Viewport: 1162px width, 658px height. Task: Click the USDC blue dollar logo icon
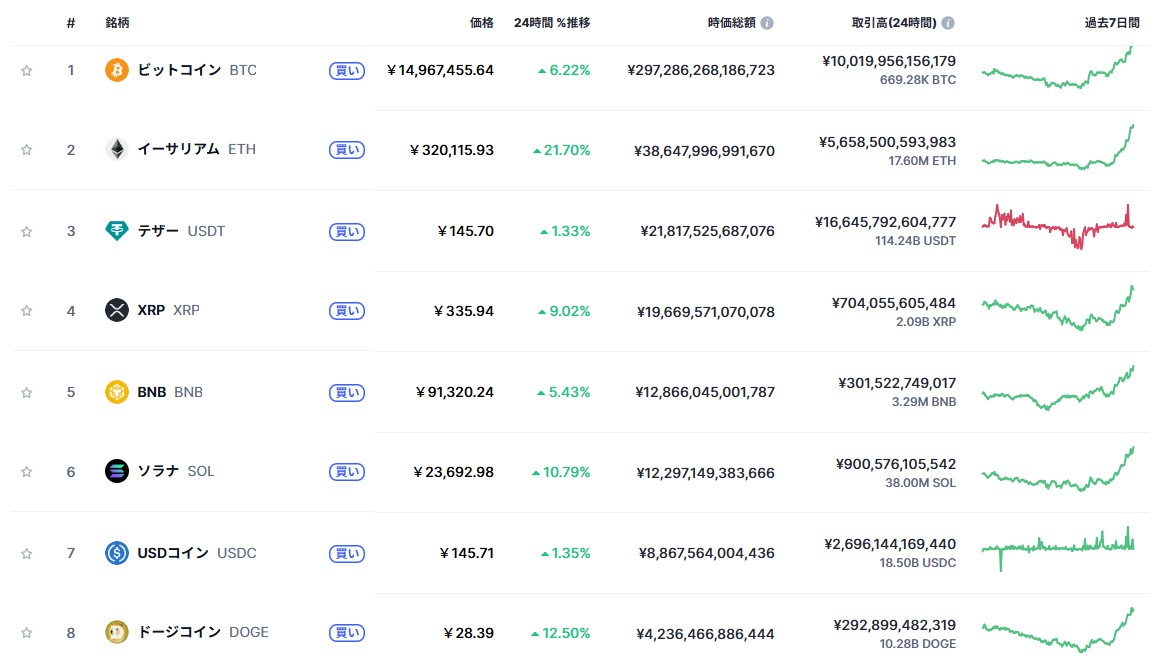(x=116, y=554)
